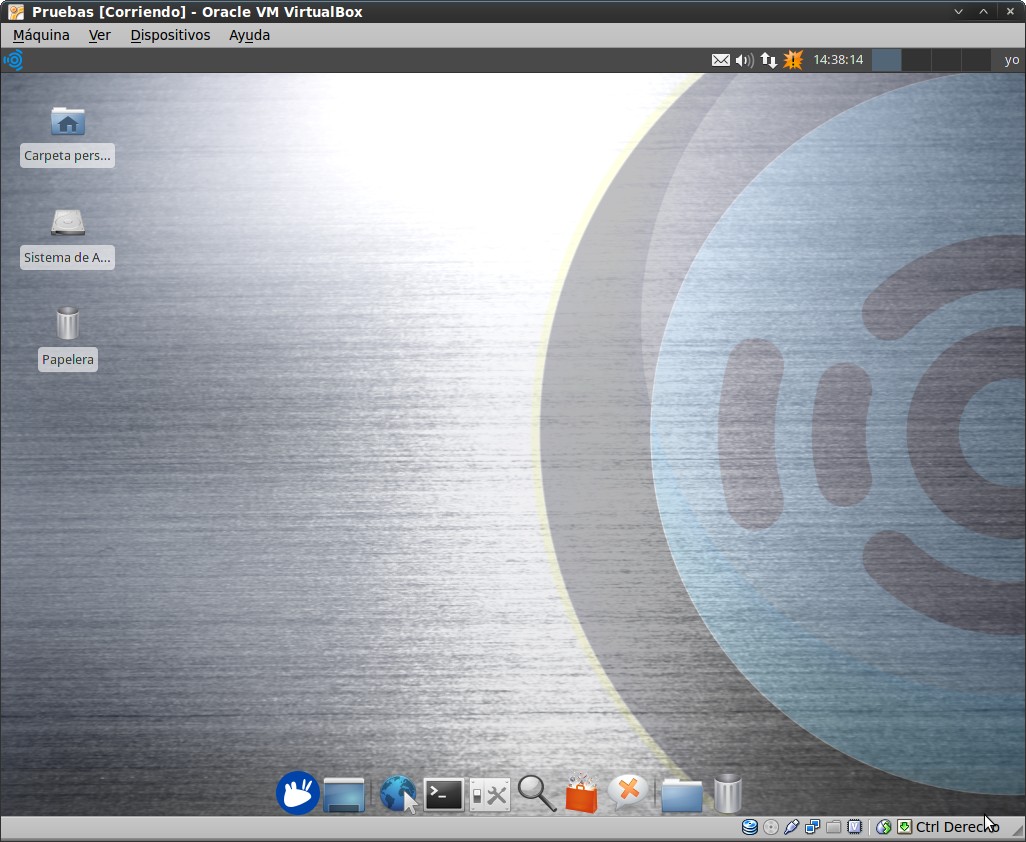The width and height of the screenshot is (1026, 842).
Task: Click the magnifying glass search icon
Action: click(536, 794)
